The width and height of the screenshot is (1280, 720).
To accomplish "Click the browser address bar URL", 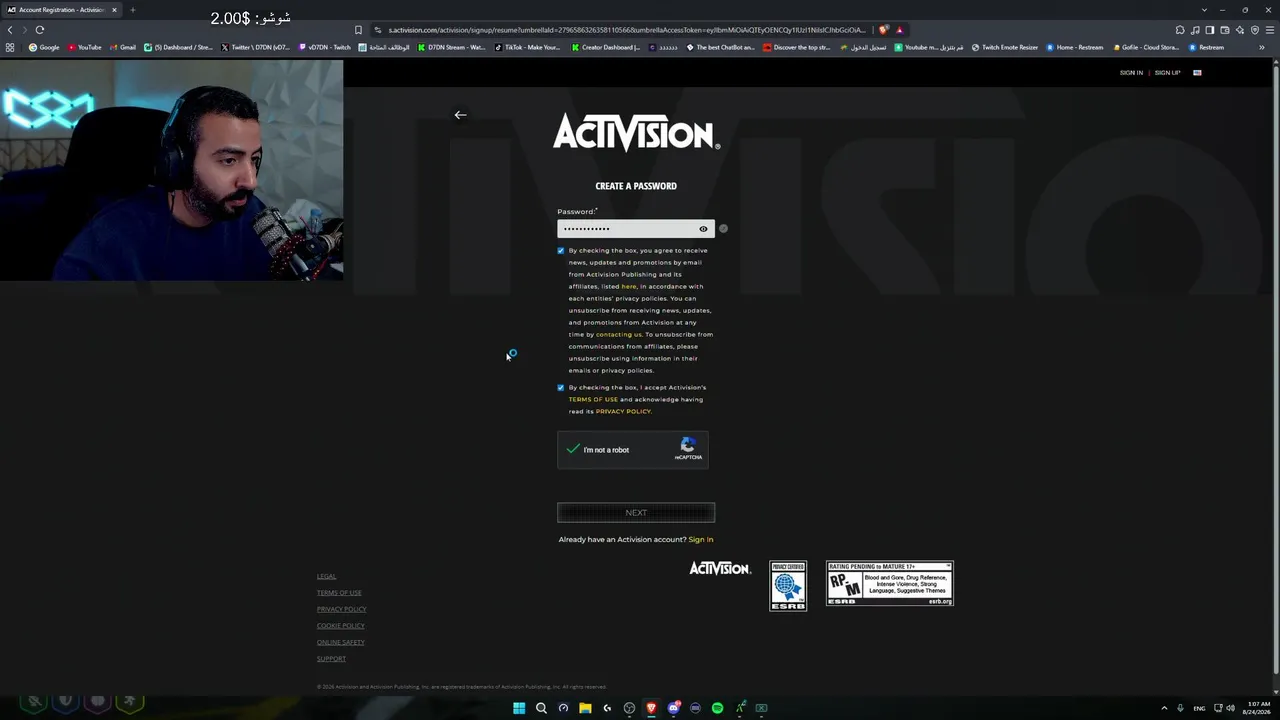I will tap(627, 30).
